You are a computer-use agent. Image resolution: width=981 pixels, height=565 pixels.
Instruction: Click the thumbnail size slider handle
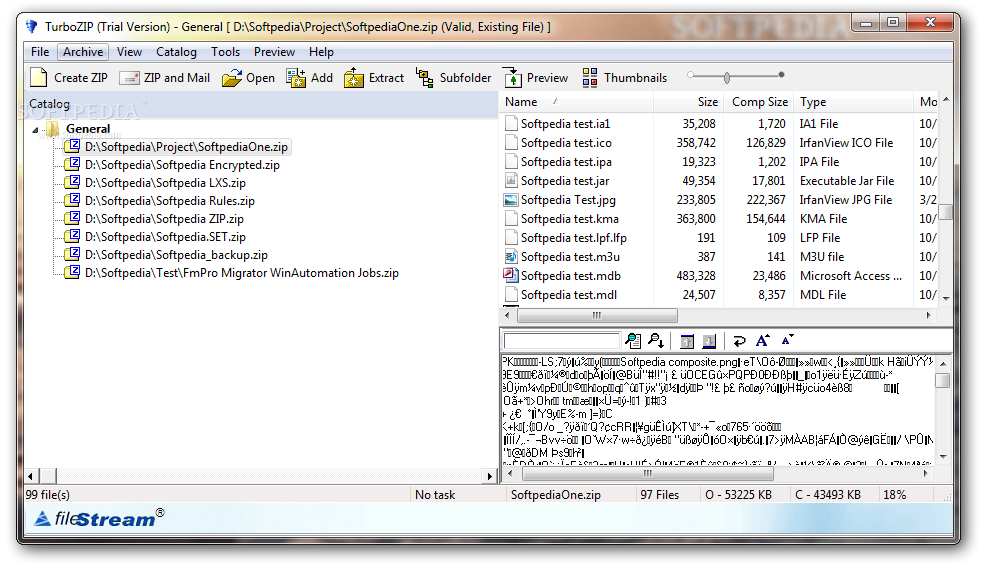(726, 78)
